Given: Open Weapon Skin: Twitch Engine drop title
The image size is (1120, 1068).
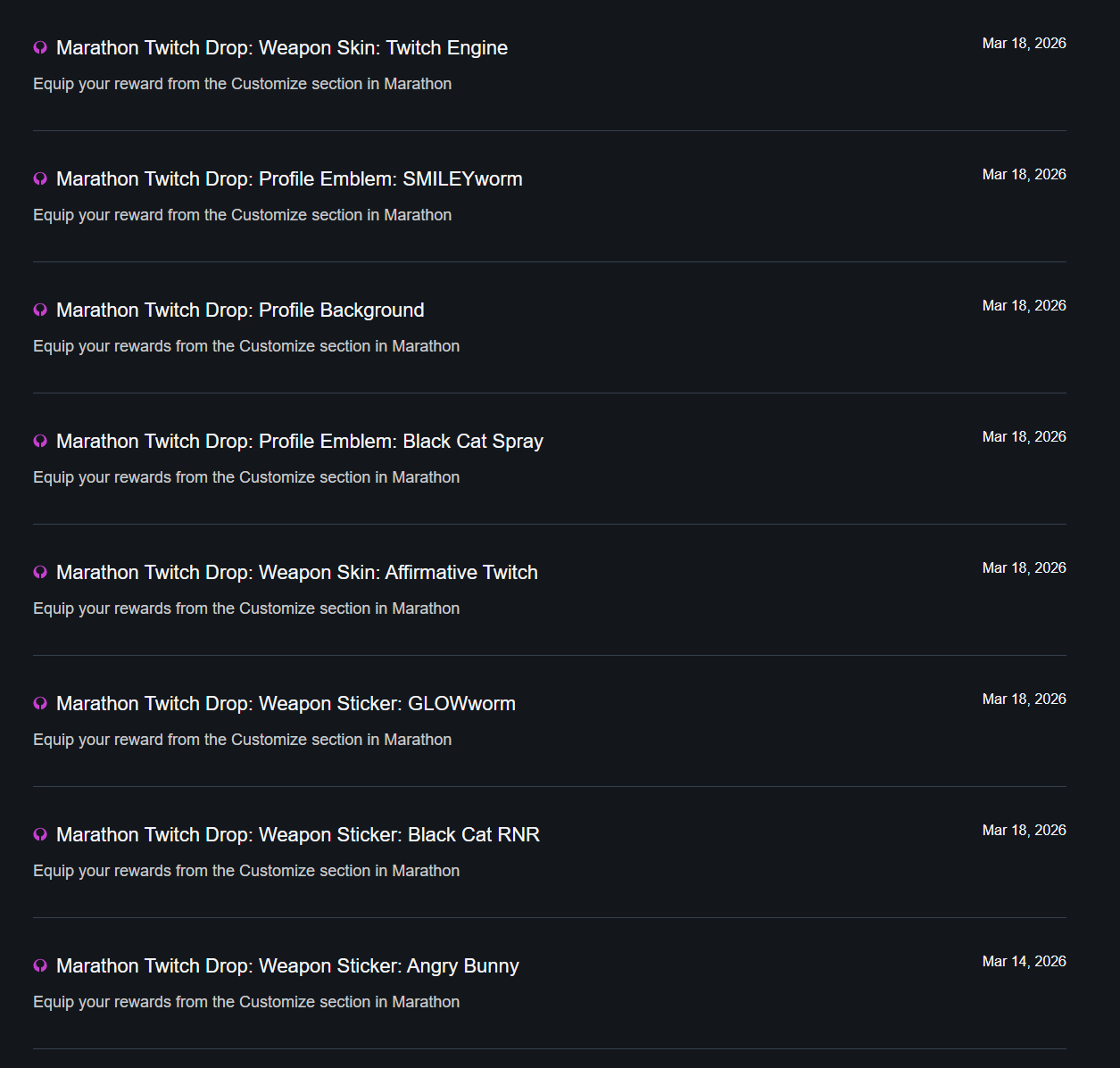Looking at the screenshot, I should tap(282, 48).
